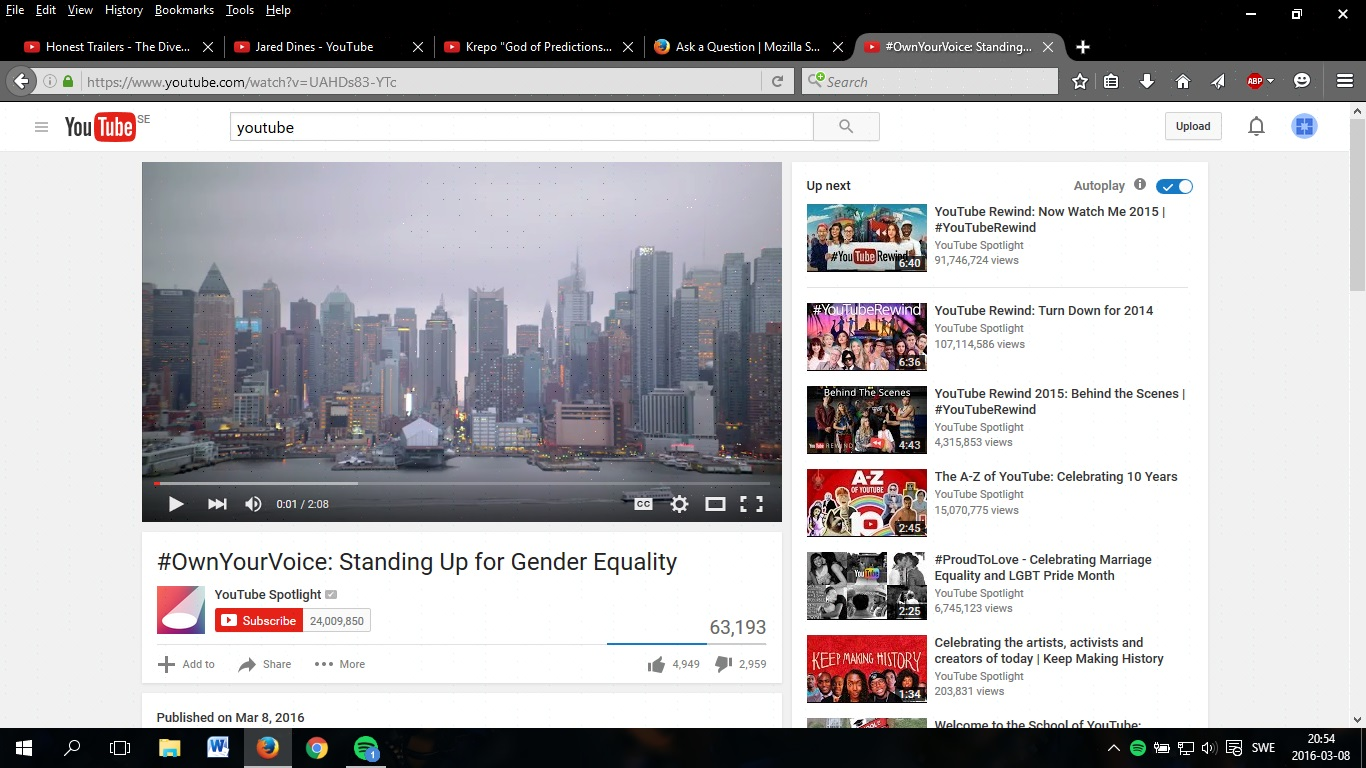The image size is (1366, 768).
Task: Open YouTube Rewind Now Watch Me 2015
Action: (x=1050, y=219)
